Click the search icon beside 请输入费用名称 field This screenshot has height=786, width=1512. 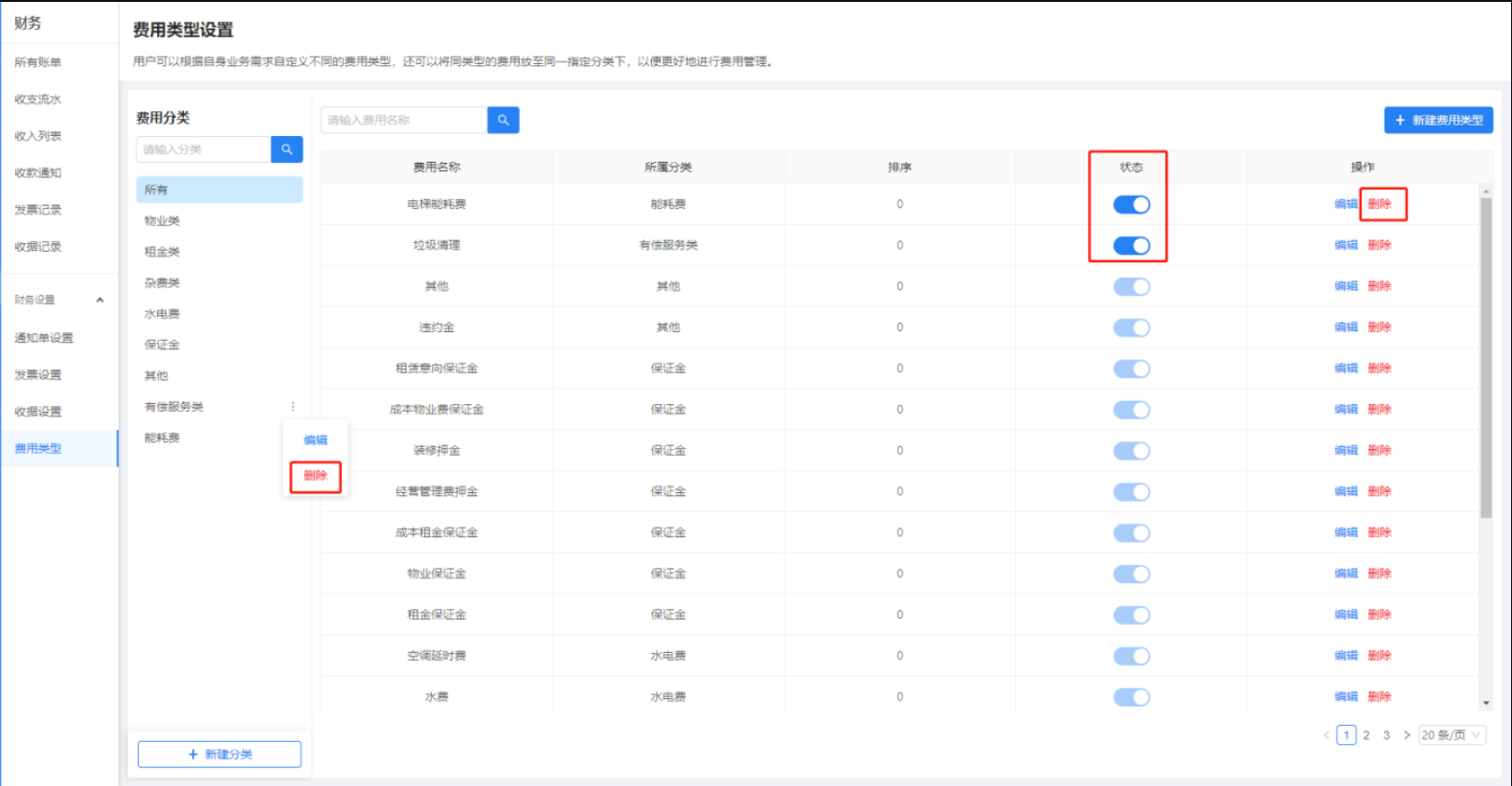(503, 120)
